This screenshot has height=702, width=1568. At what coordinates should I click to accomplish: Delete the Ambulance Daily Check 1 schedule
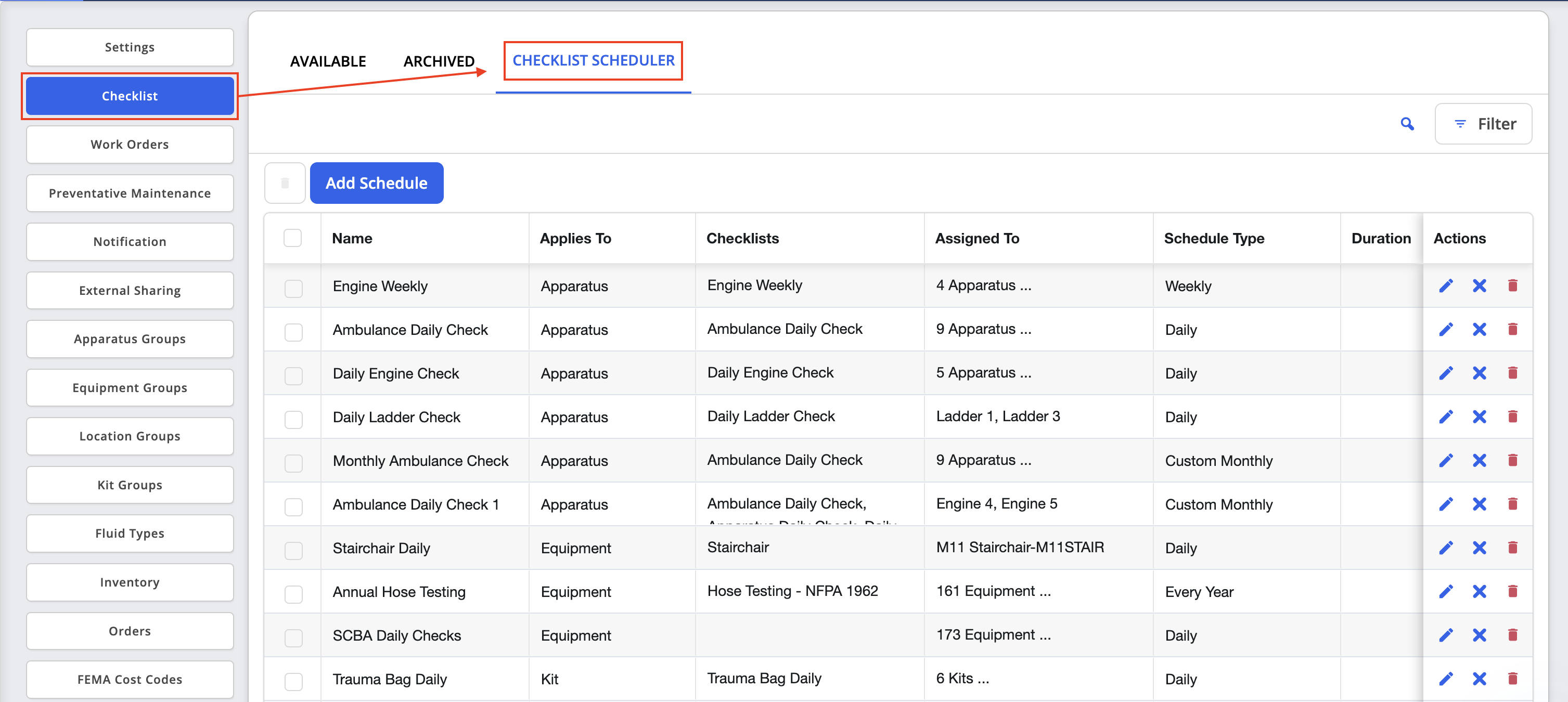click(1513, 505)
